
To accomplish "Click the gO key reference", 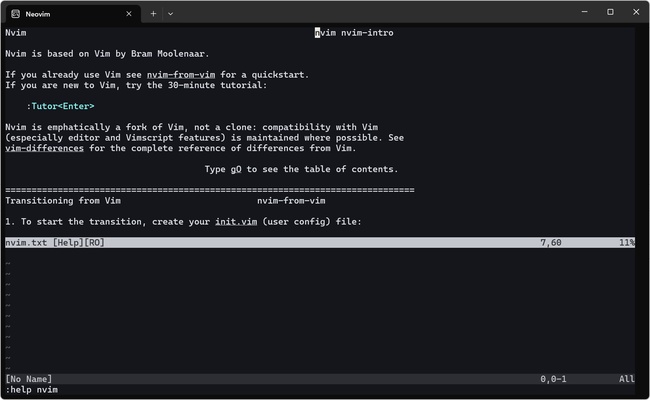I will click(236, 169).
